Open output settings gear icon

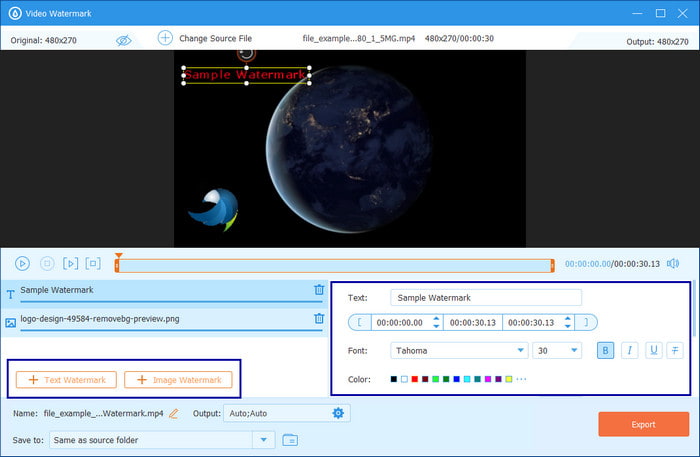pyautogui.click(x=338, y=413)
